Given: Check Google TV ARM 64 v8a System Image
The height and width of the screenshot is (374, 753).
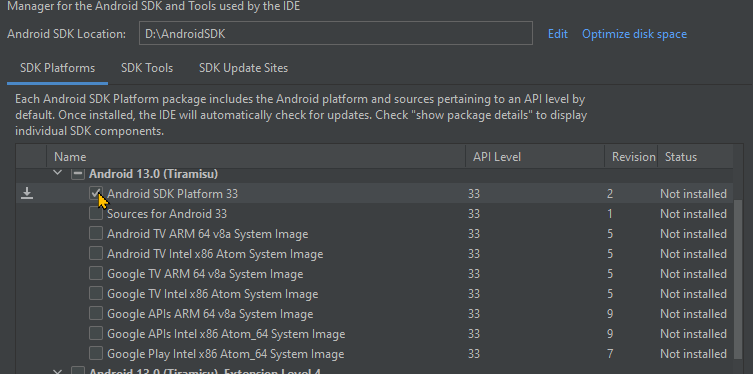Looking at the screenshot, I should (x=96, y=274).
